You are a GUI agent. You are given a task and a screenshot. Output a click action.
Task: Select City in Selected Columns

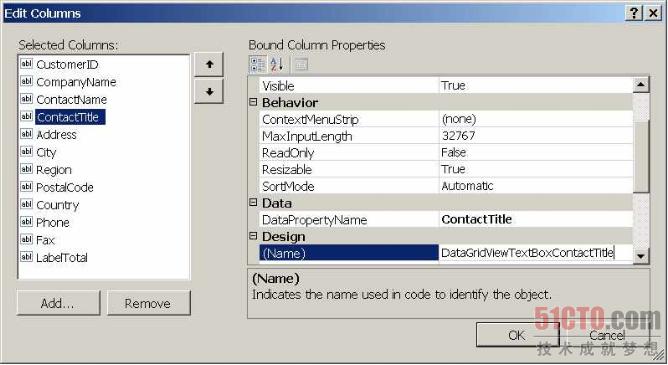tap(46, 152)
